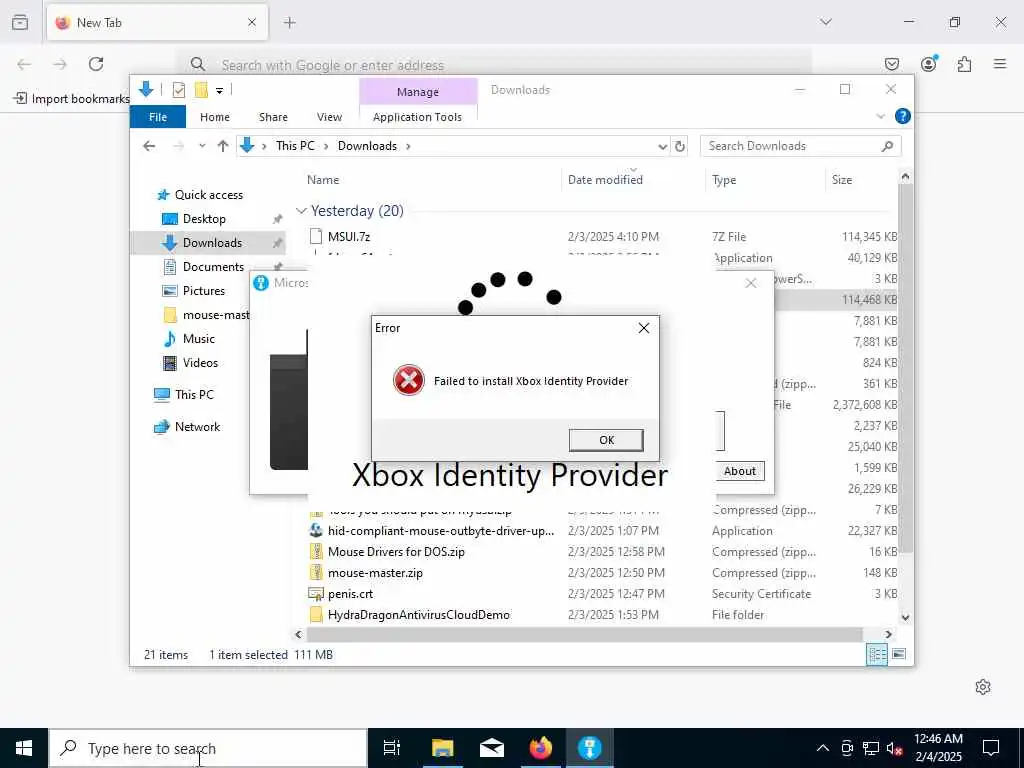The height and width of the screenshot is (768, 1024).
Task: Select Documents in navigation pane
Action: (213, 266)
